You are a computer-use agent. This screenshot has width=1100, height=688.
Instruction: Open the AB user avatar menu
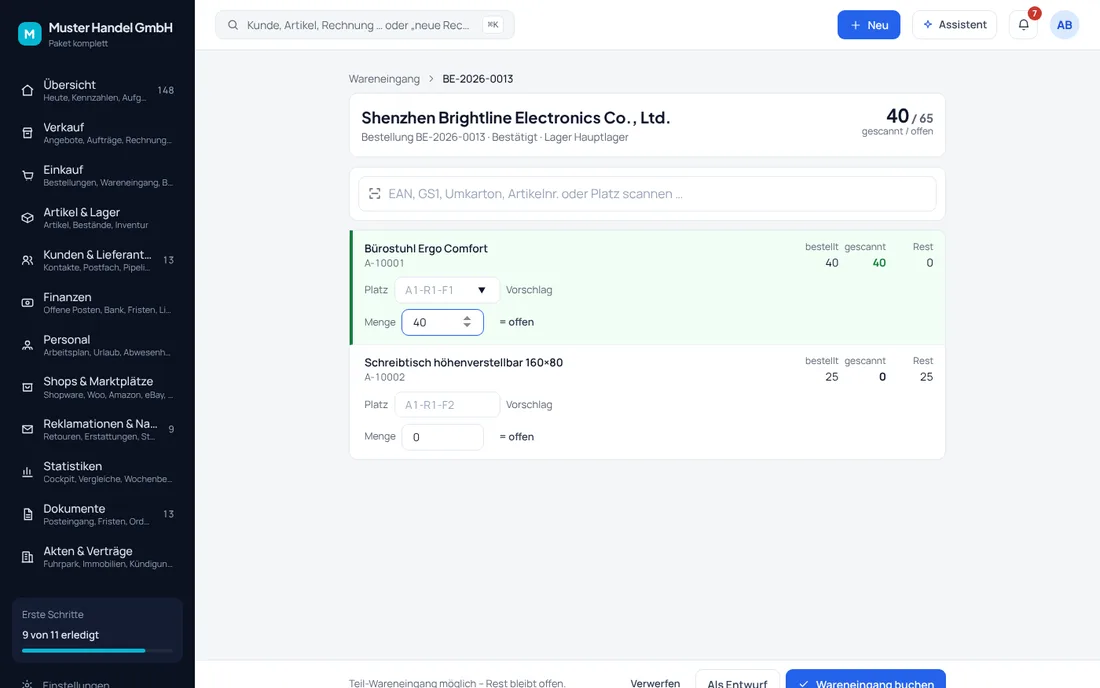point(1064,25)
